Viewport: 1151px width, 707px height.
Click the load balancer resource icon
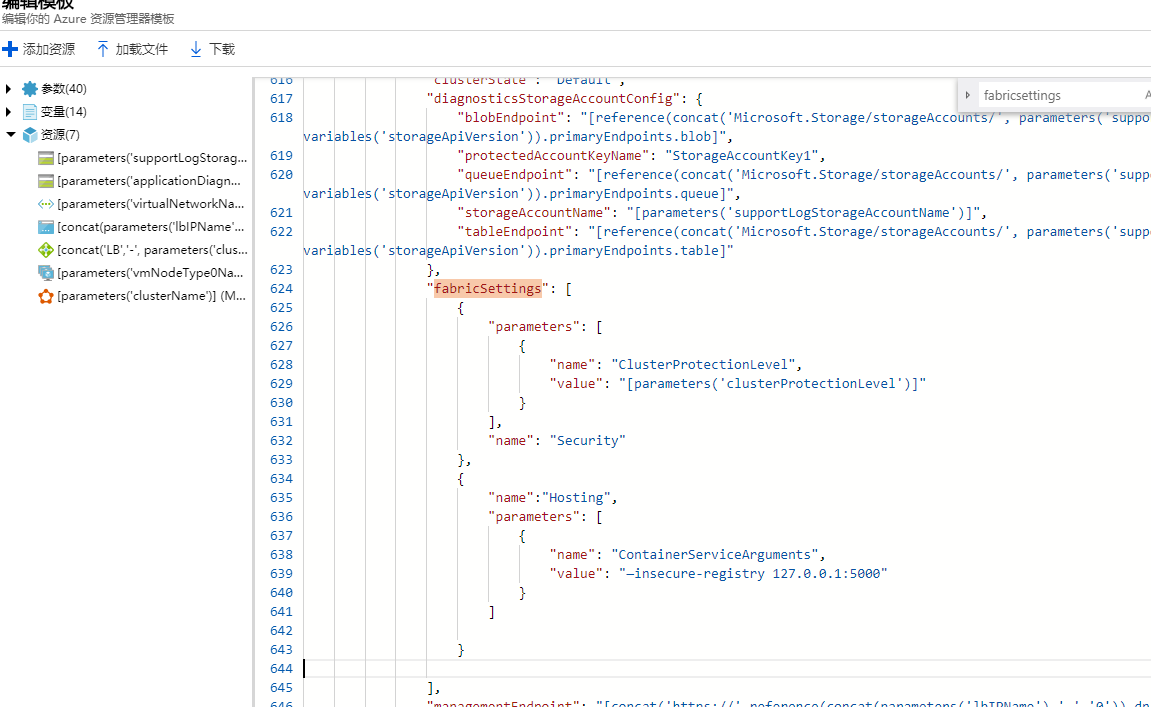point(46,250)
